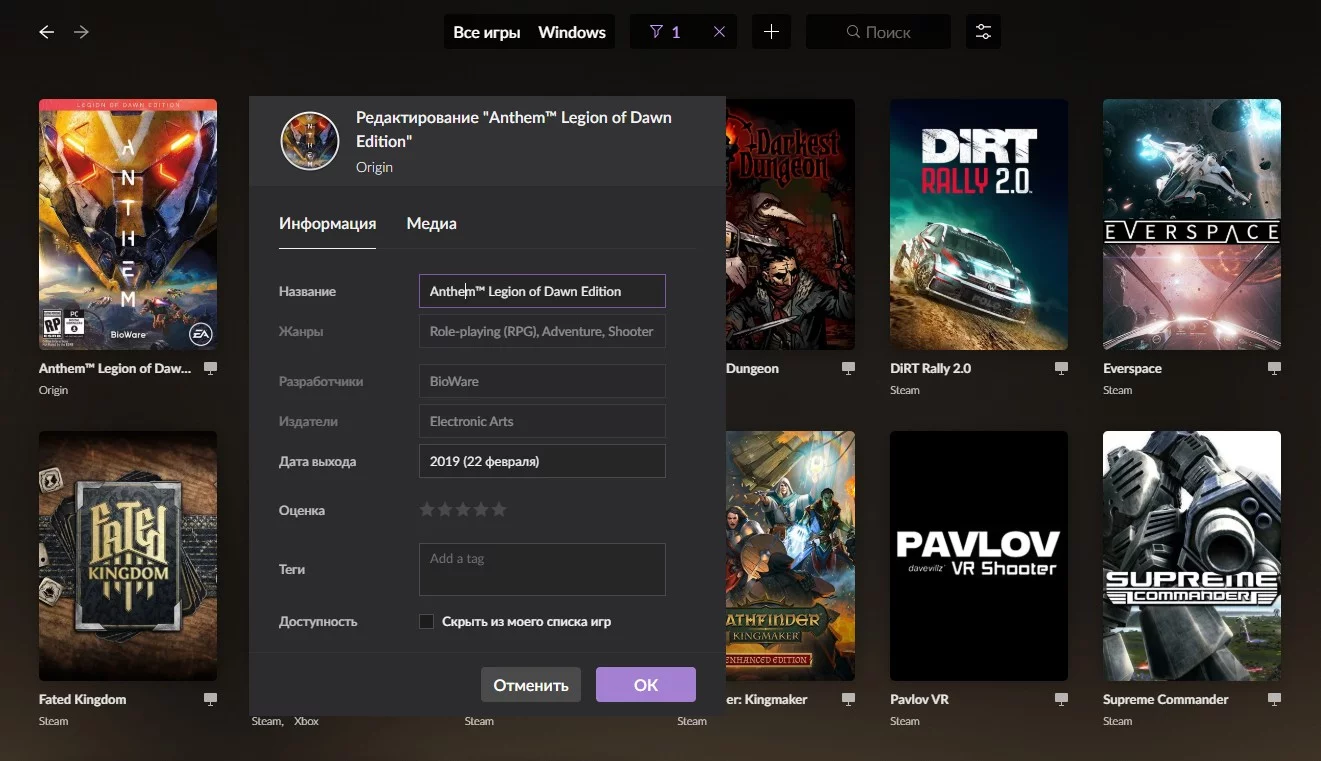The width and height of the screenshot is (1321, 761).
Task: Open the Pavlov VR cover
Action: (x=979, y=556)
